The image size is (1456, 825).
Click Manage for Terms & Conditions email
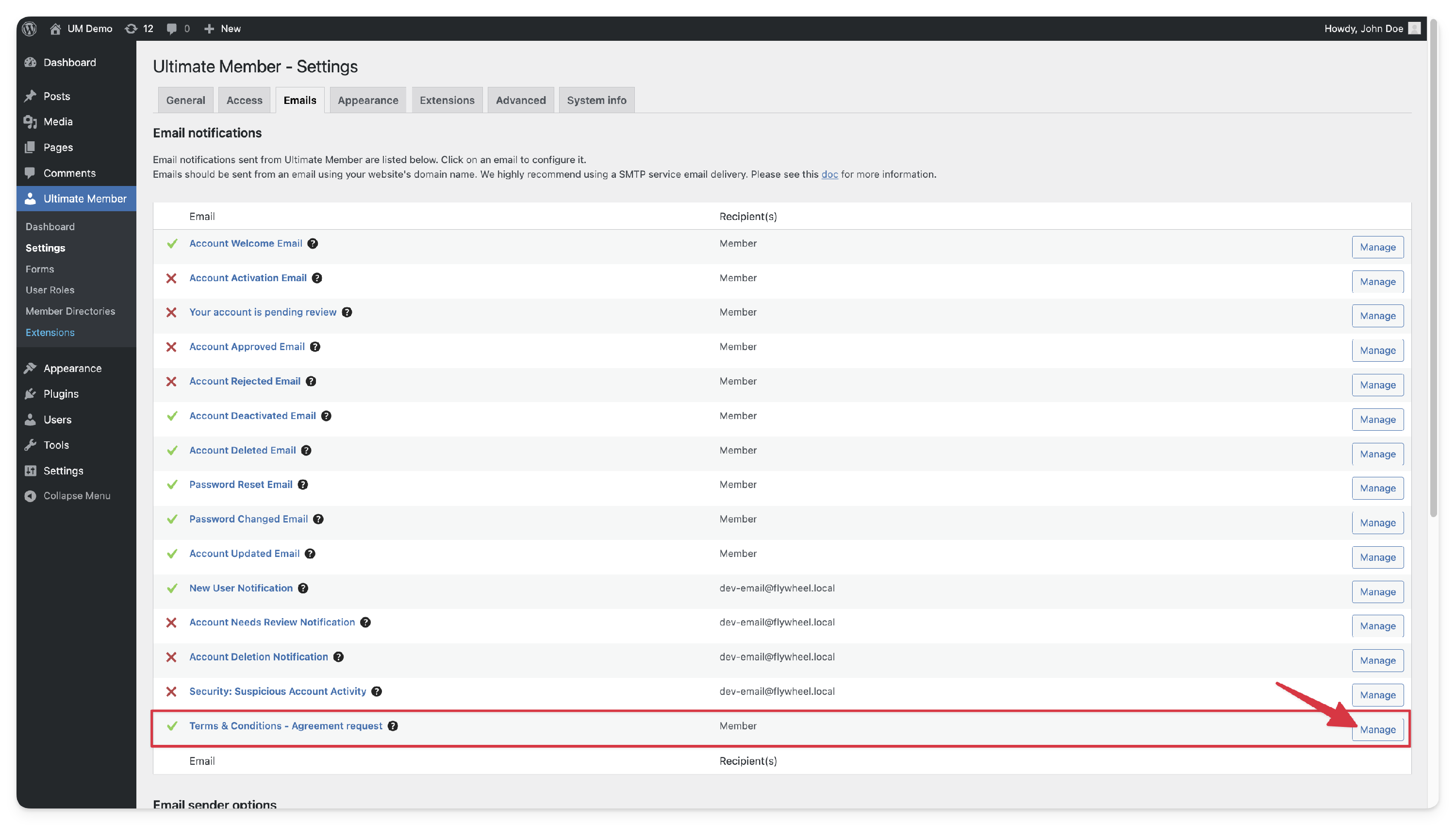pyautogui.click(x=1377, y=730)
